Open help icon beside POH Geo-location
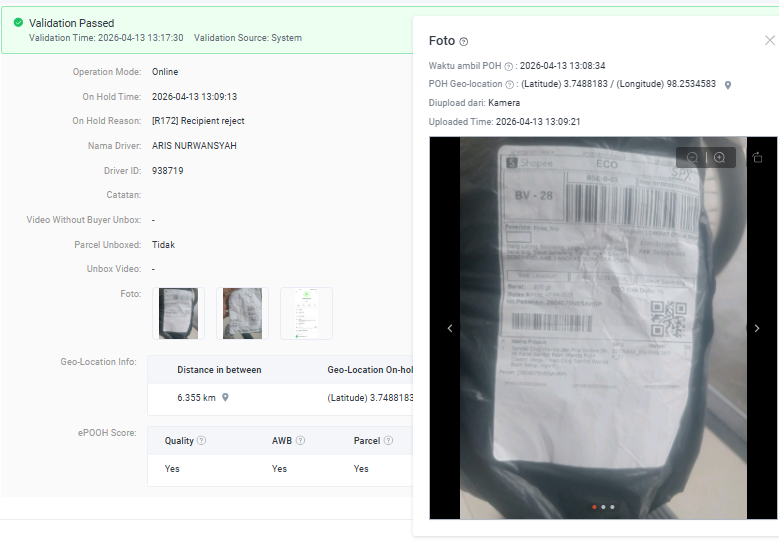 [x=509, y=85]
